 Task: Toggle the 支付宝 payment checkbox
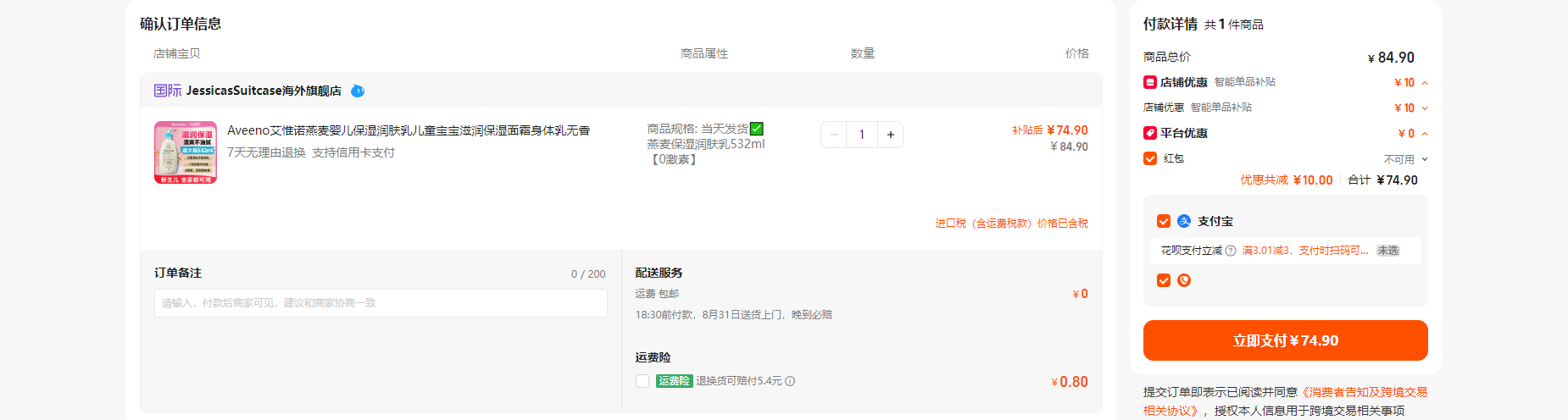tap(1164, 221)
